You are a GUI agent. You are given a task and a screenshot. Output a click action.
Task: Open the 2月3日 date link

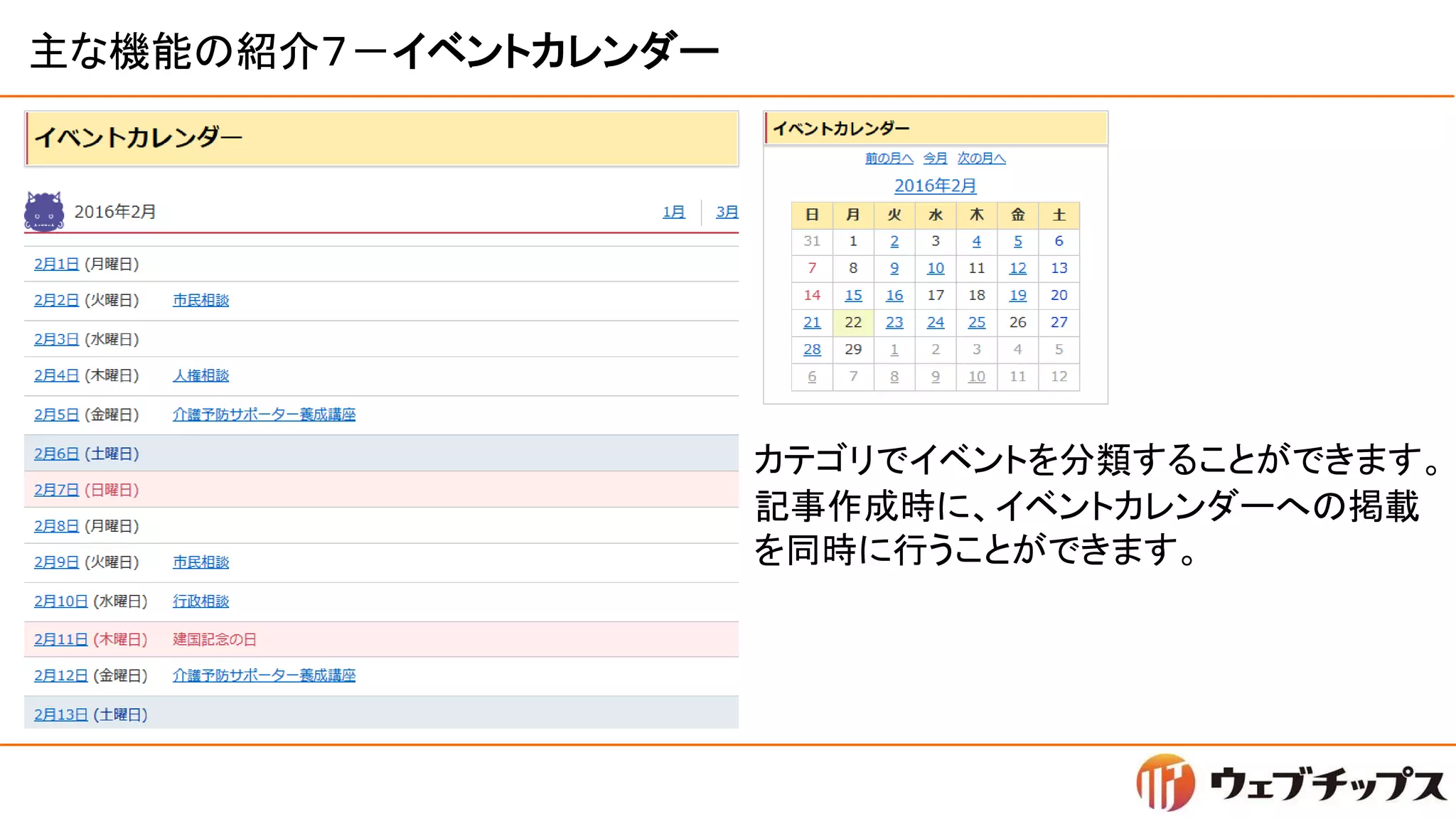[x=56, y=339]
